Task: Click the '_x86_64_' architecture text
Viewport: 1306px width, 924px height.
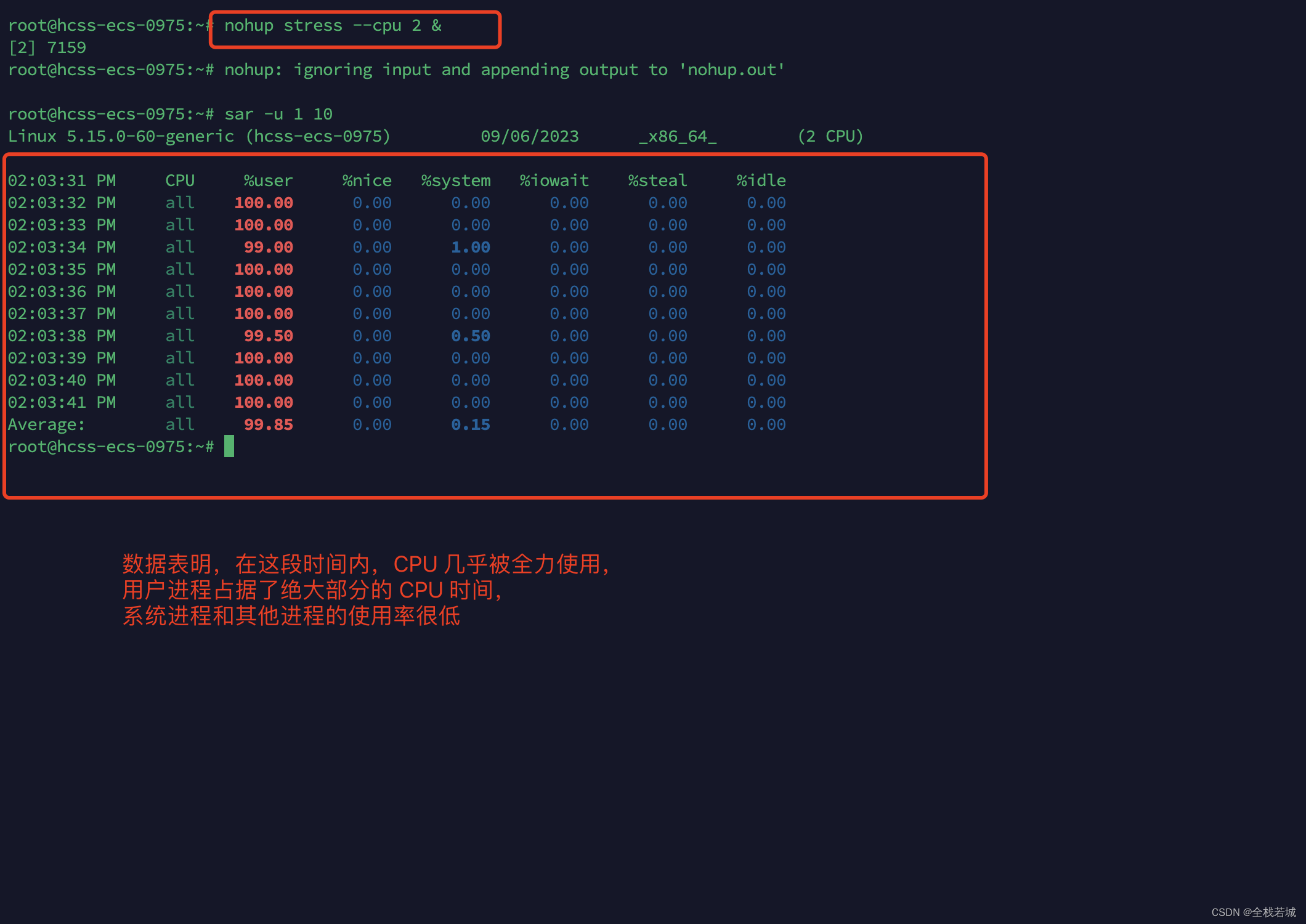Action: (x=678, y=137)
